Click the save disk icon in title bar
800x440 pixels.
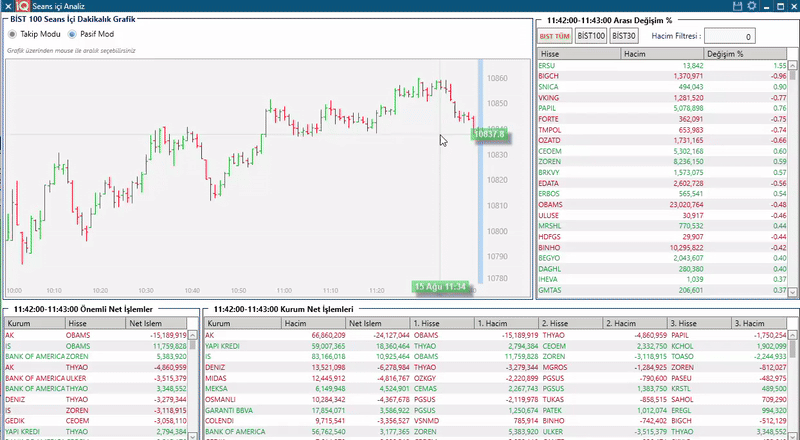coord(737,6)
